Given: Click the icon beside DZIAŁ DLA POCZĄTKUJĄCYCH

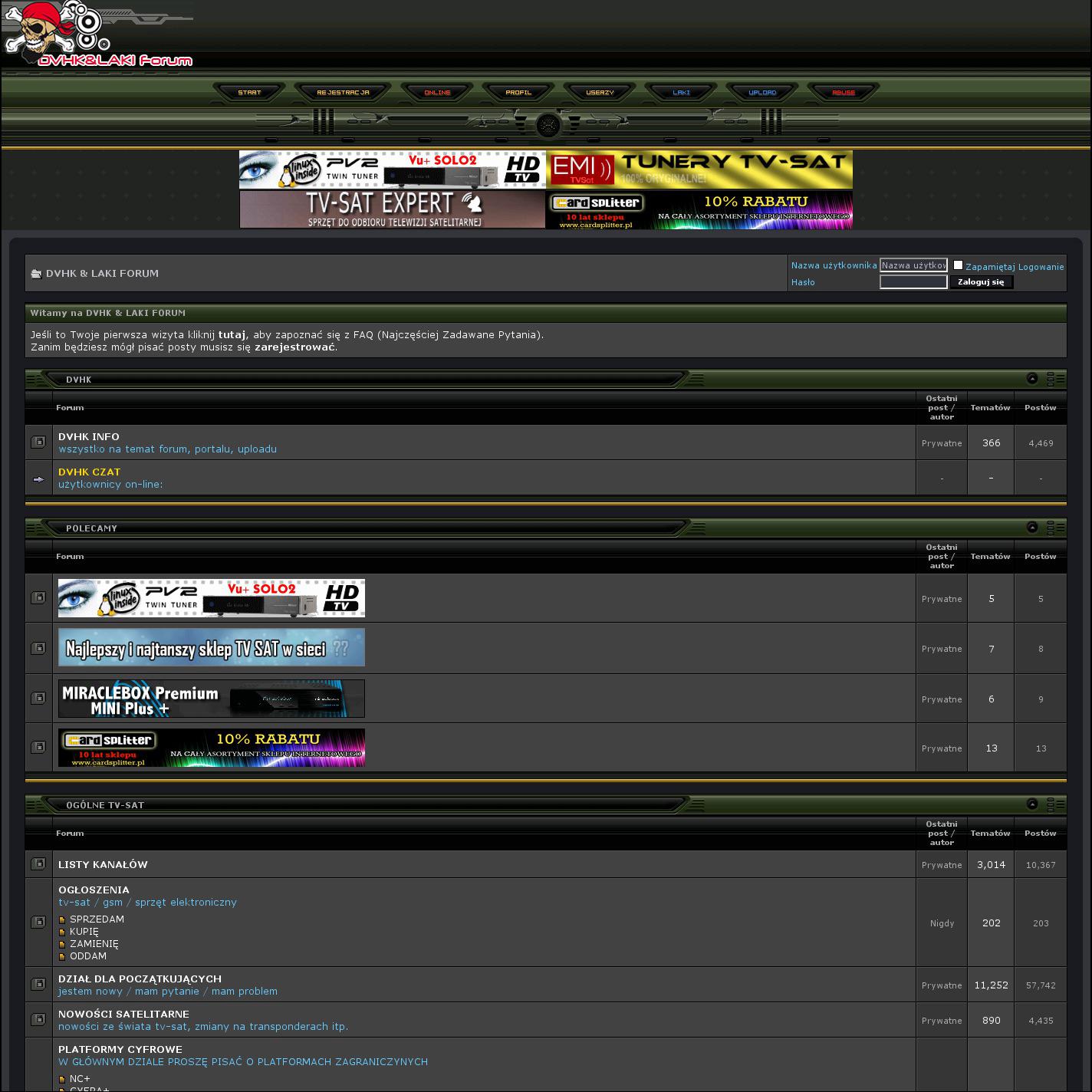Looking at the screenshot, I should click(38, 985).
